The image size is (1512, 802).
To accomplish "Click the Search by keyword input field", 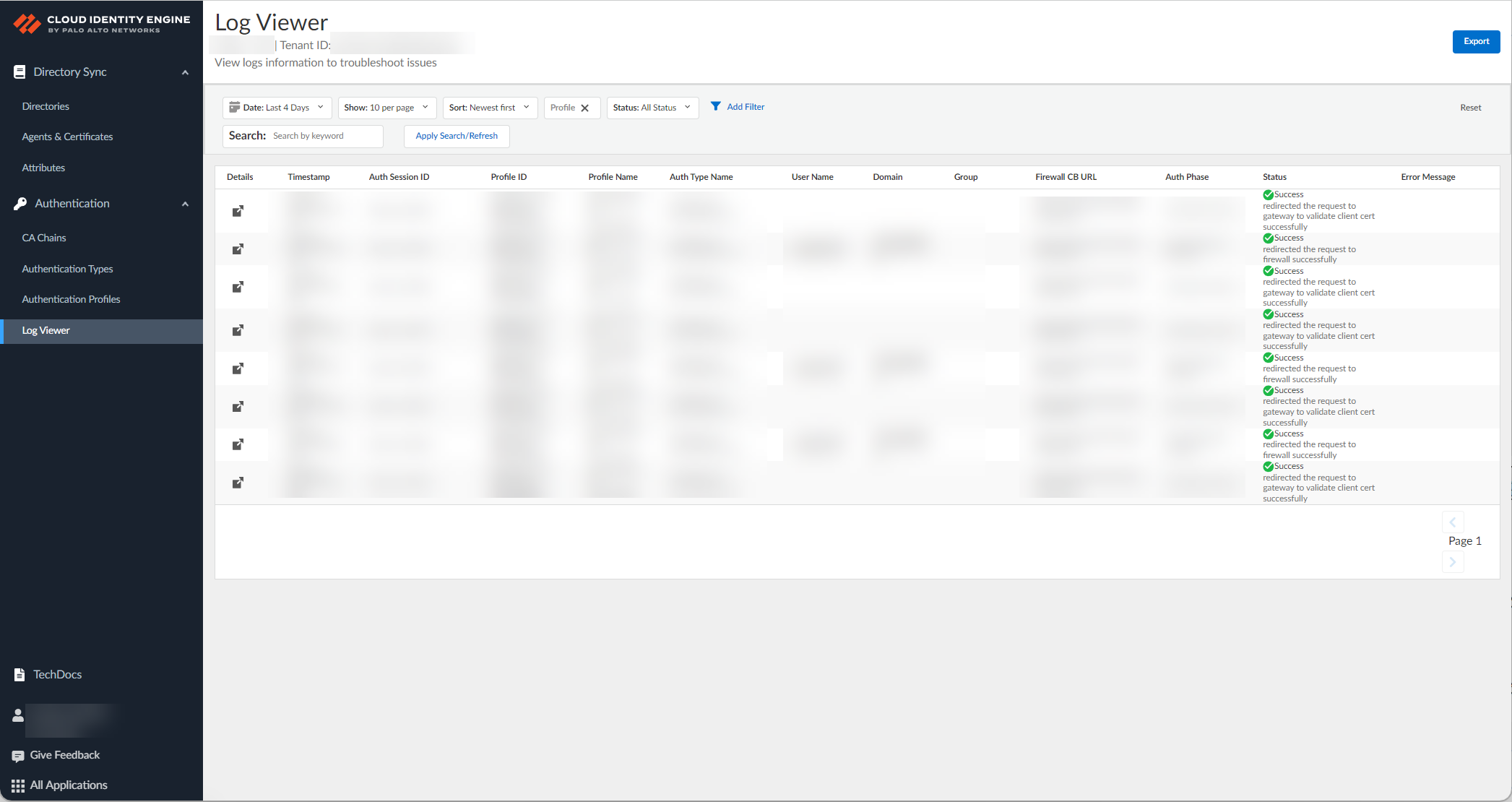I will [325, 136].
